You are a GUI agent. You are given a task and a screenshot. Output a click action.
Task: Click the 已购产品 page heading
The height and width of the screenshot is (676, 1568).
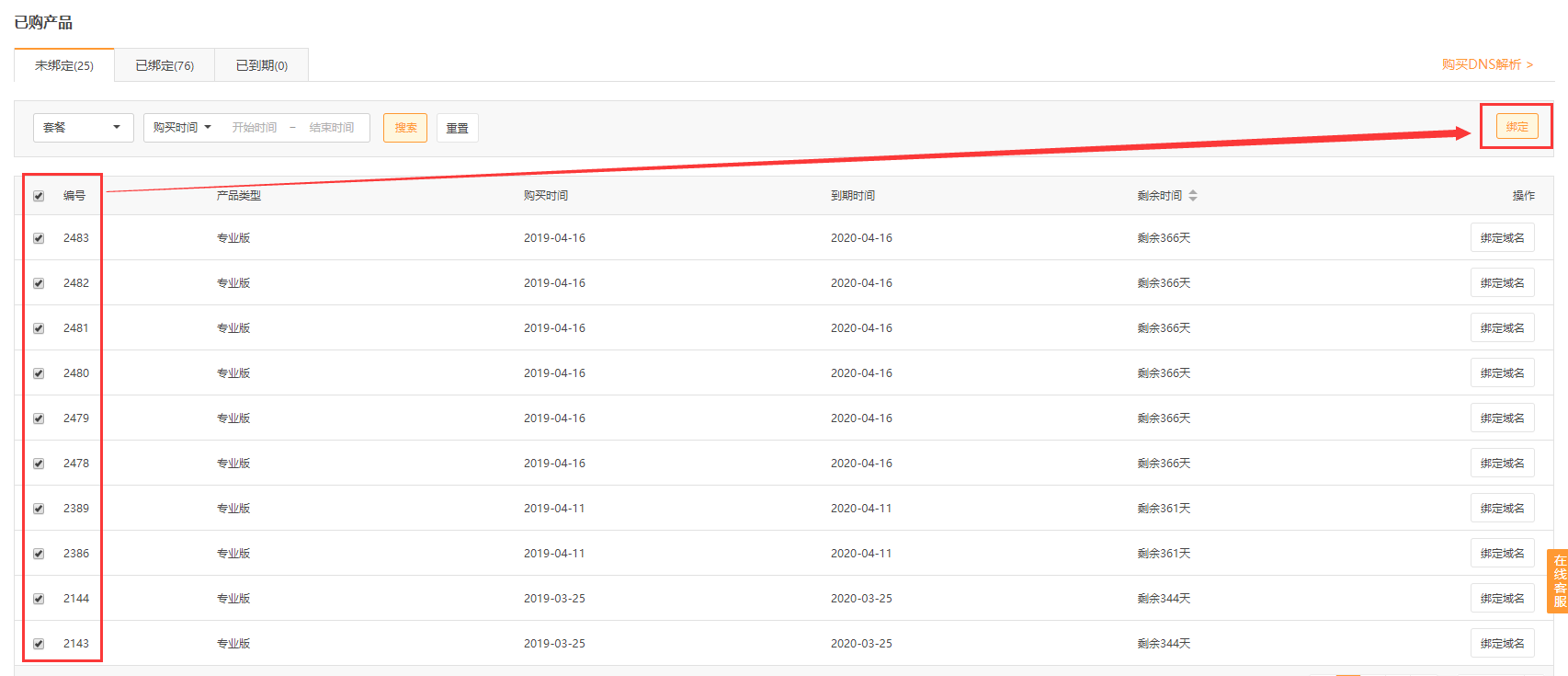[43, 22]
